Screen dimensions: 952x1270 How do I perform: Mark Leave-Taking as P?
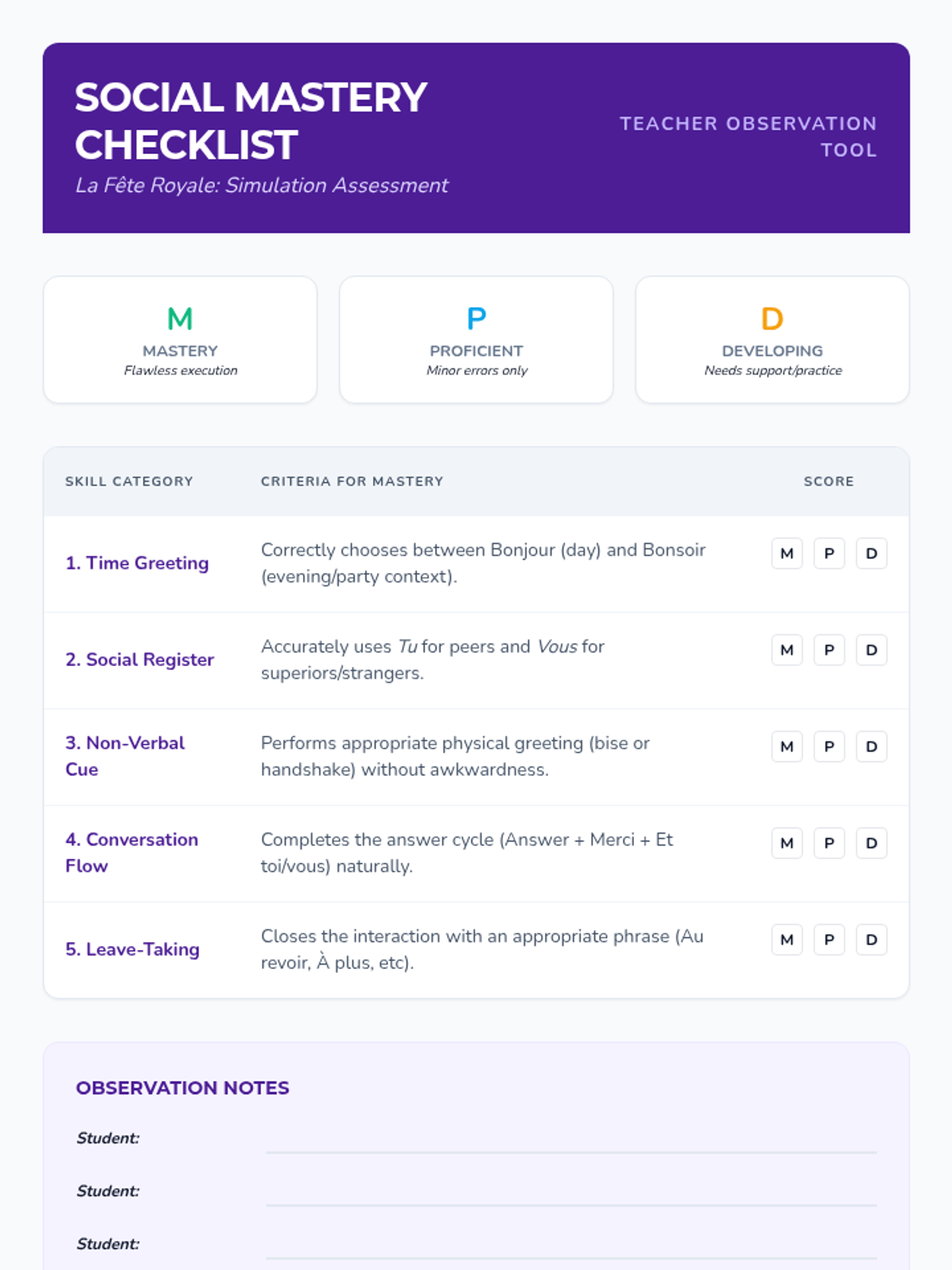coord(829,940)
